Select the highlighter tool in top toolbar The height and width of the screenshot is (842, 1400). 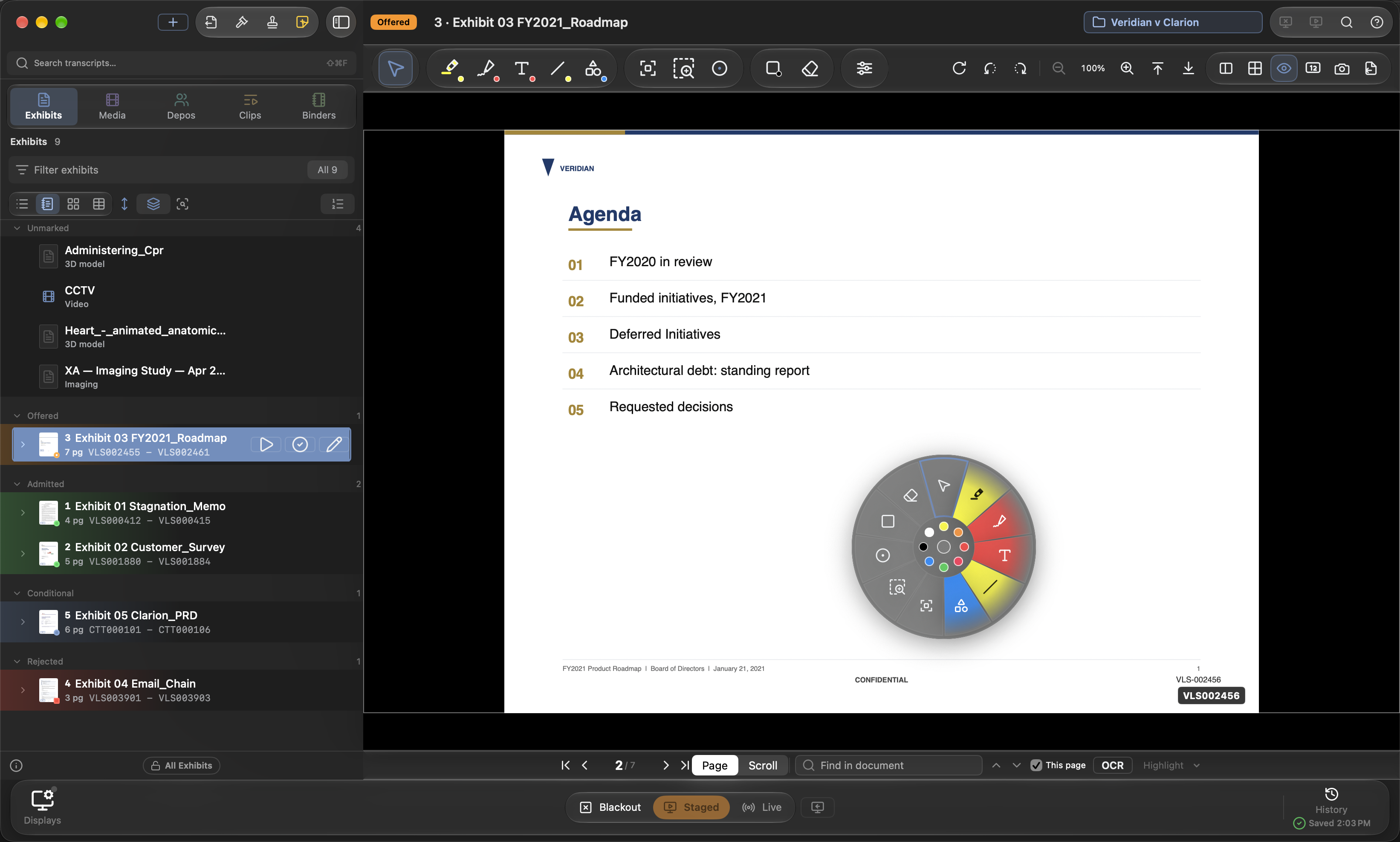click(450, 69)
